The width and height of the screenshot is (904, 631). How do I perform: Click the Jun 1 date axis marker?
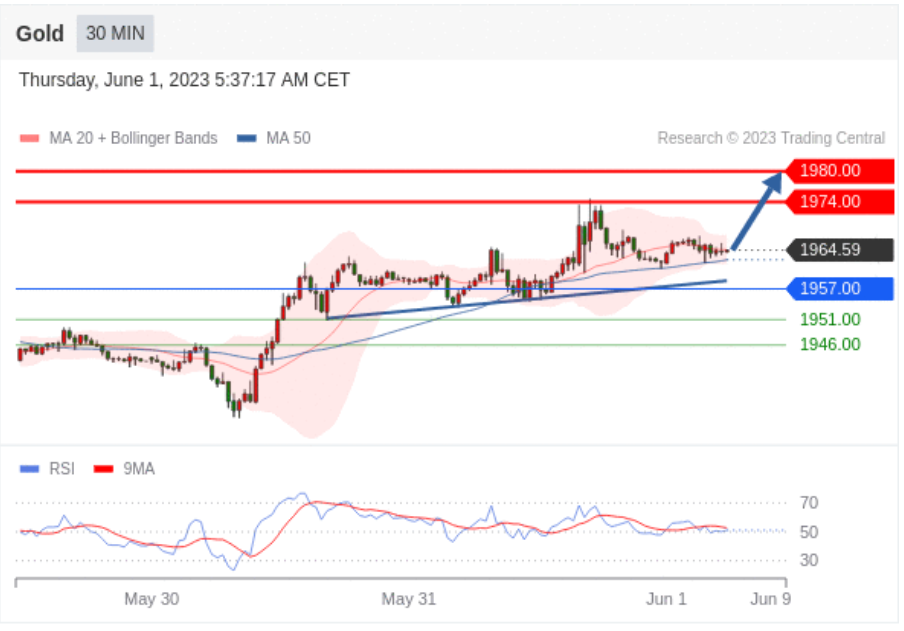pyautogui.click(x=666, y=599)
